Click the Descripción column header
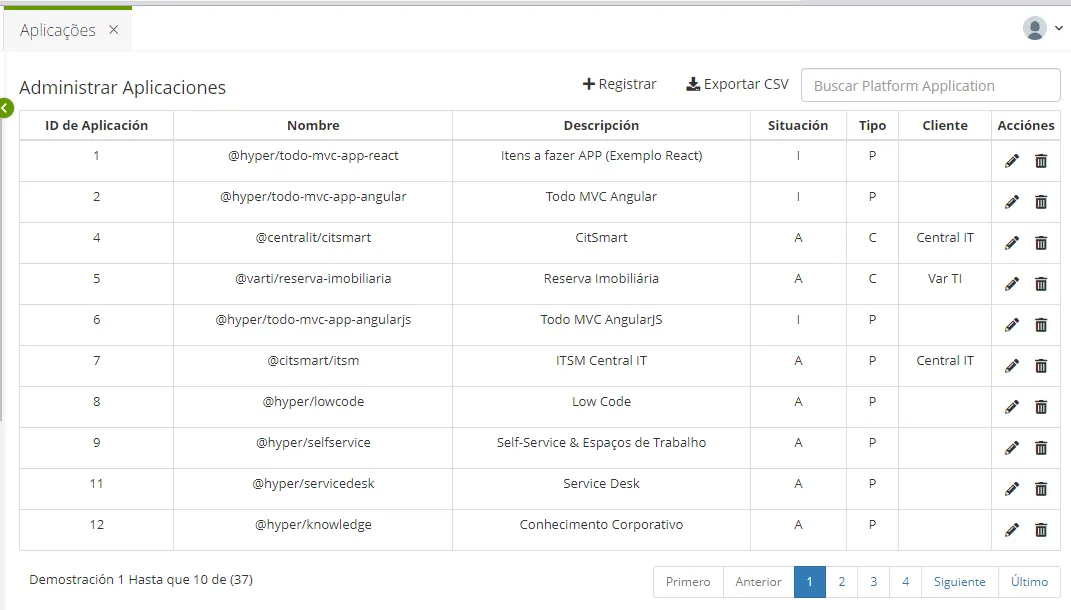 click(x=601, y=126)
